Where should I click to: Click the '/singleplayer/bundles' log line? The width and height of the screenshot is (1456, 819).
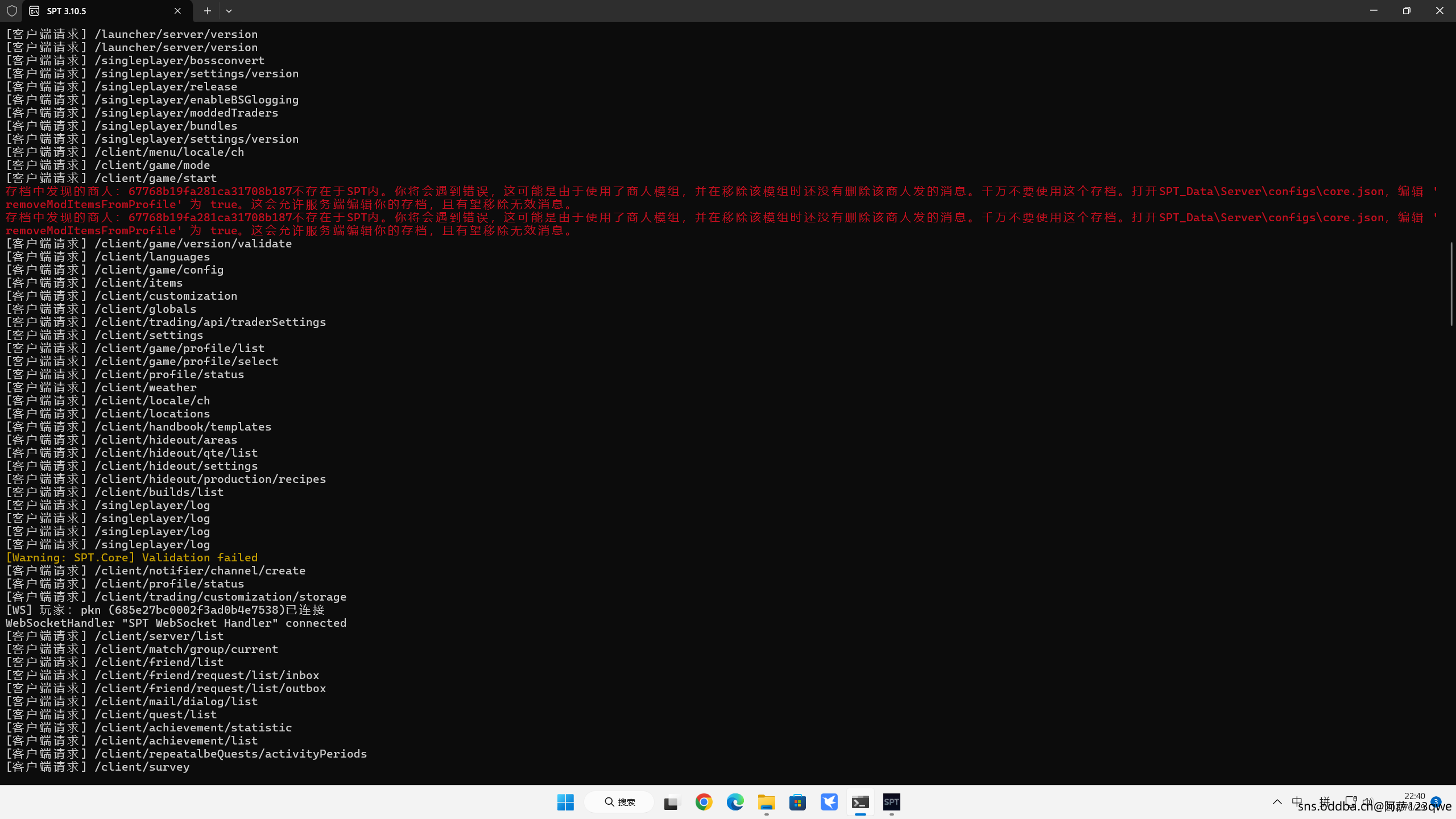[122, 126]
